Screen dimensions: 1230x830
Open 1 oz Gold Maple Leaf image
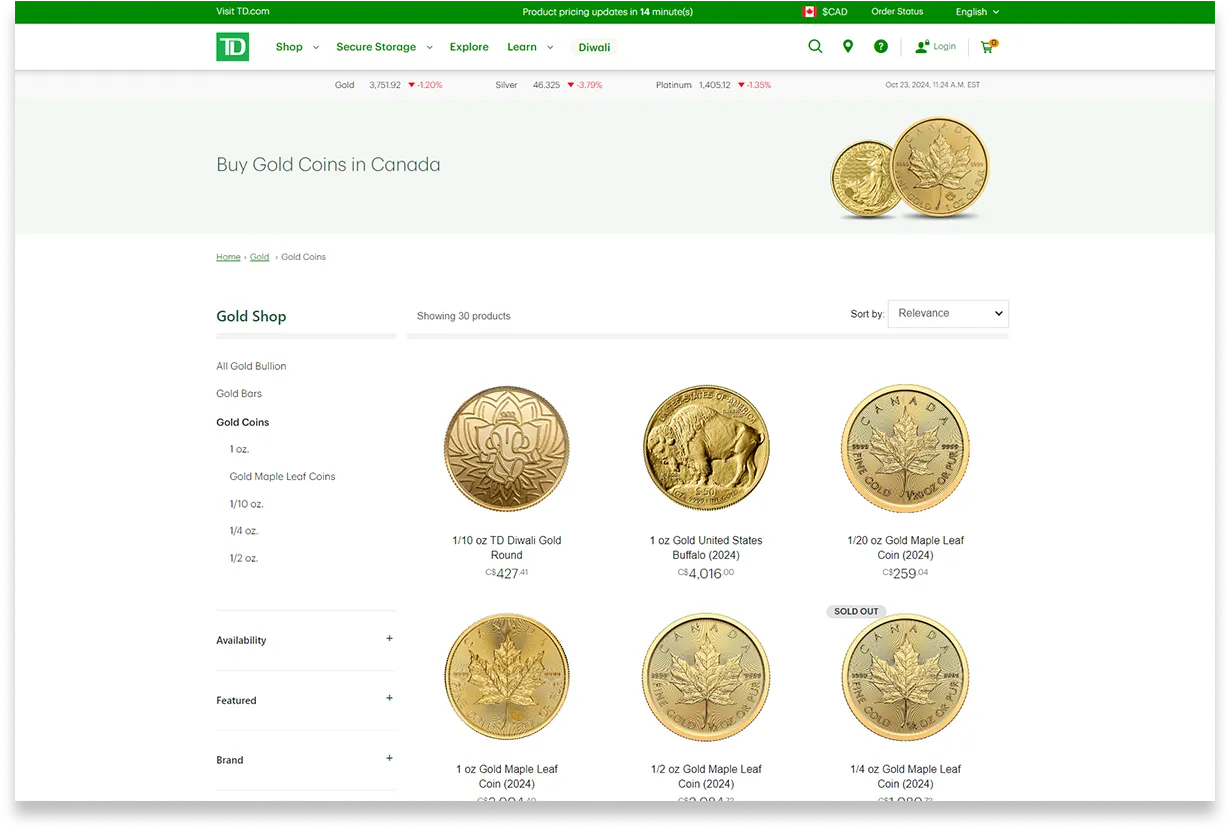coord(507,678)
